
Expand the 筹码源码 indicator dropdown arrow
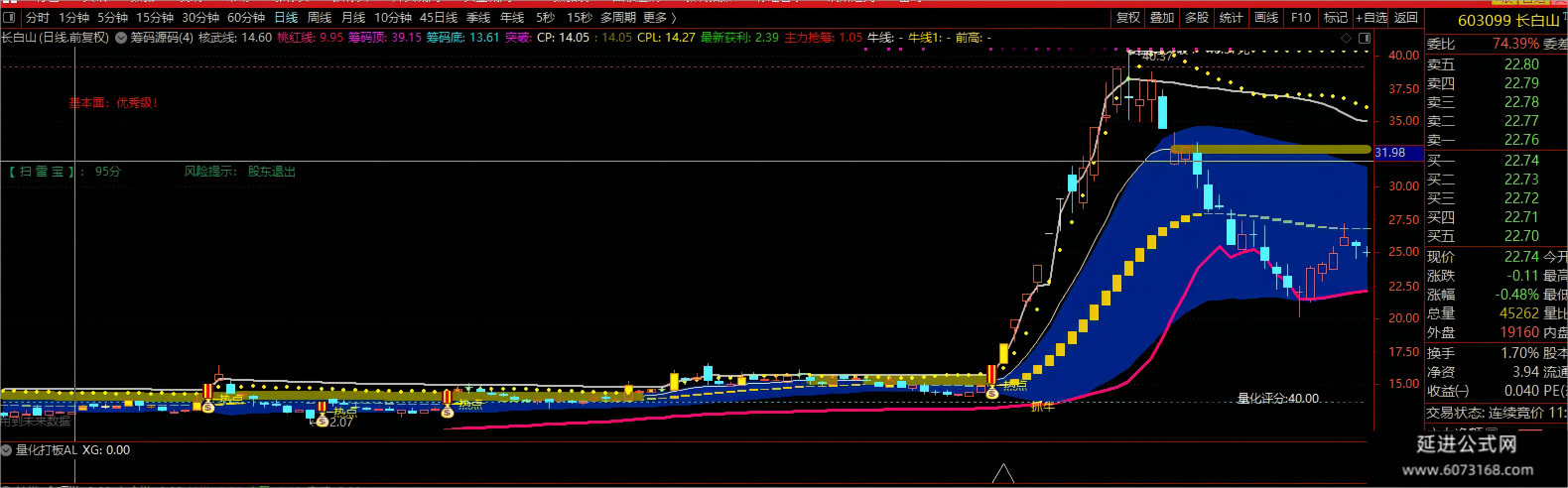[121, 38]
